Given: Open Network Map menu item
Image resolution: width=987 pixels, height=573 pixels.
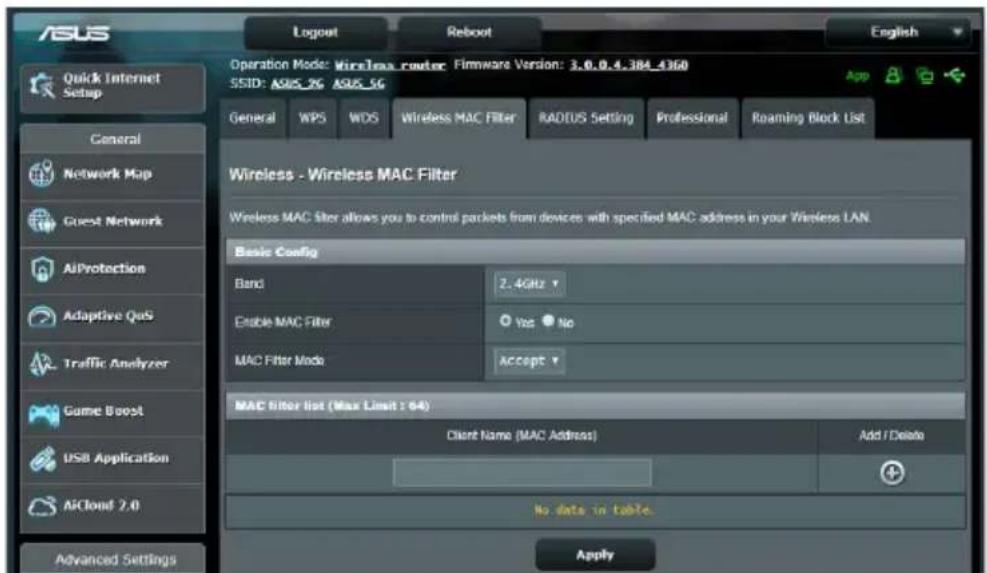Looking at the screenshot, I should point(113,174).
